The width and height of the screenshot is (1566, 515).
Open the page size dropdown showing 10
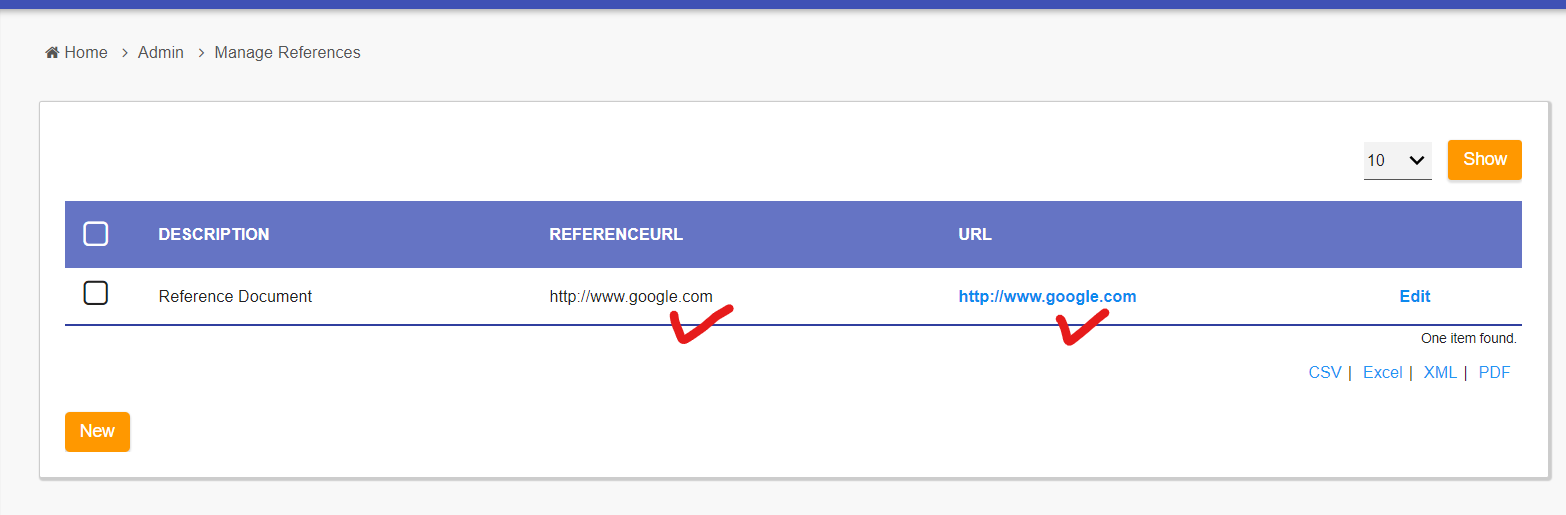pyautogui.click(x=1398, y=160)
